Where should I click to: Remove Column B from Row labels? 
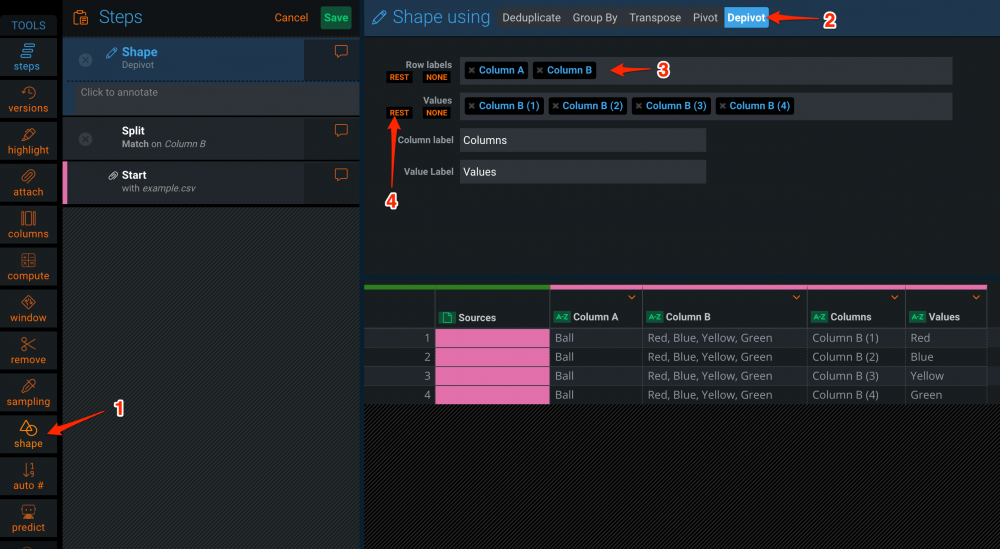coord(540,70)
